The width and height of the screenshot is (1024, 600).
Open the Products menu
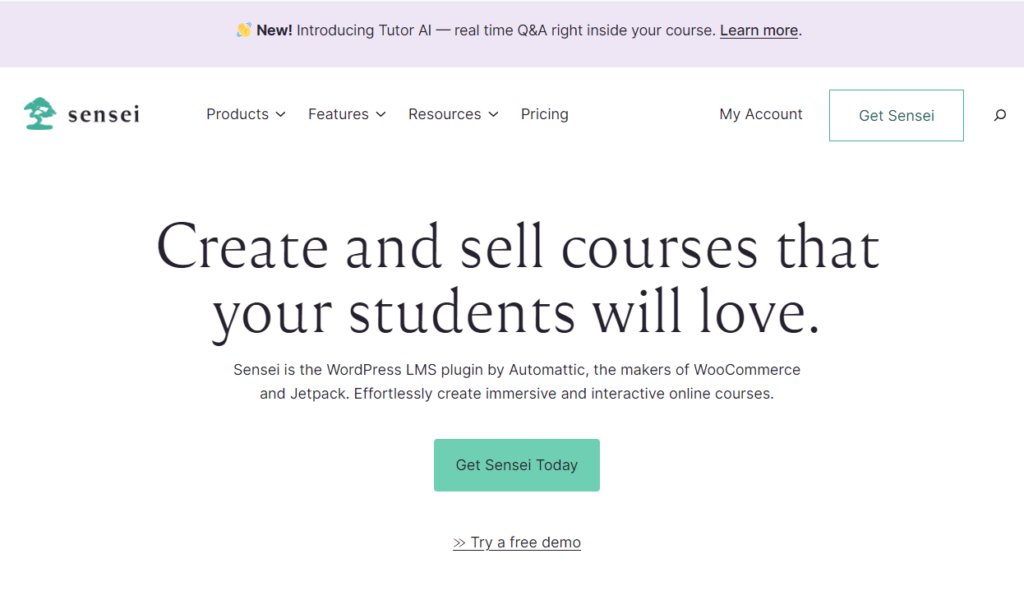pyautogui.click(x=238, y=114)
